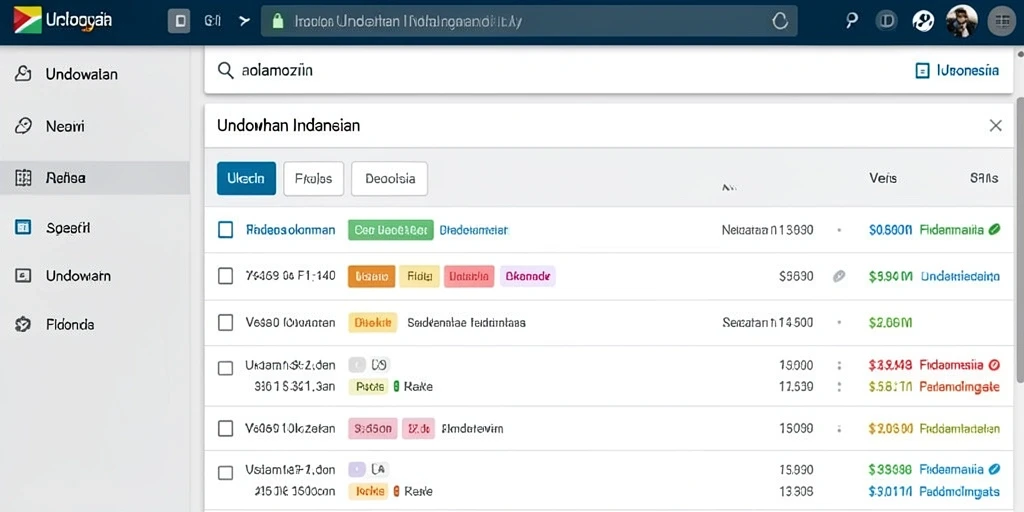Tick the Udamn-St2.den checkbox
Screen dimensions: 1024x512
click(x=225, y=368)
